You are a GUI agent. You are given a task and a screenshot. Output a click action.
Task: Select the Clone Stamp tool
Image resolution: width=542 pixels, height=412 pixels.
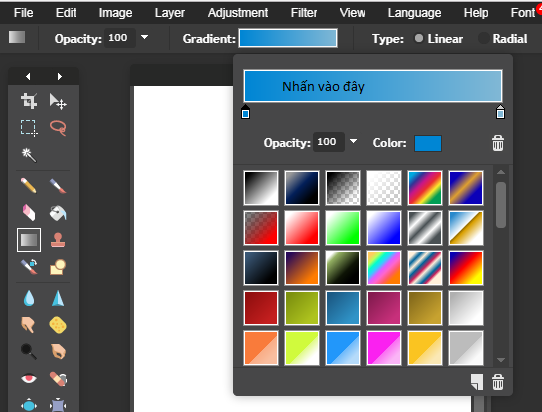point(58,240)
